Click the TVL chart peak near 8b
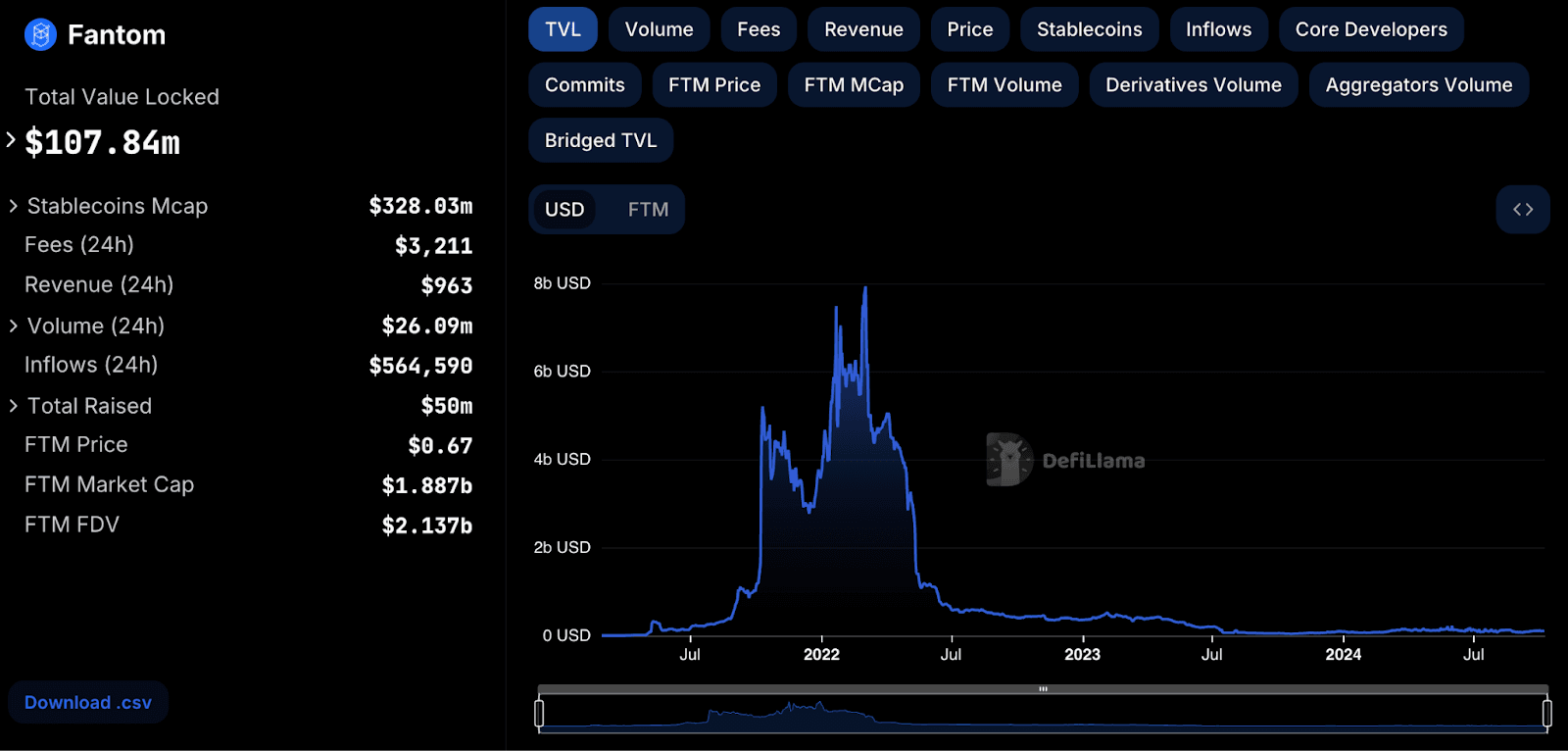The width and height of the screenshot is (1568, 751). [865, 288]
